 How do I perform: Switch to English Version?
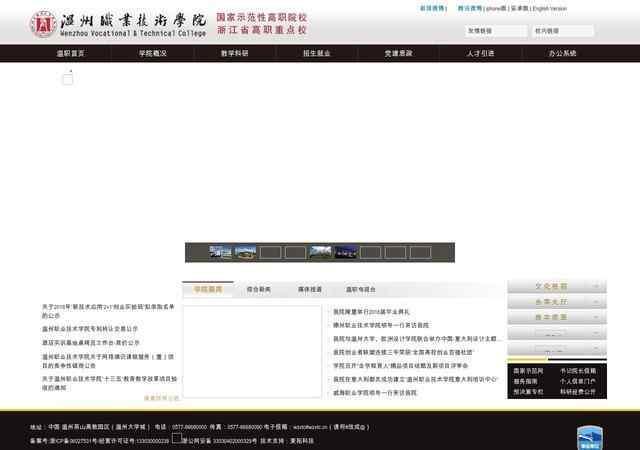coord(549,8)
